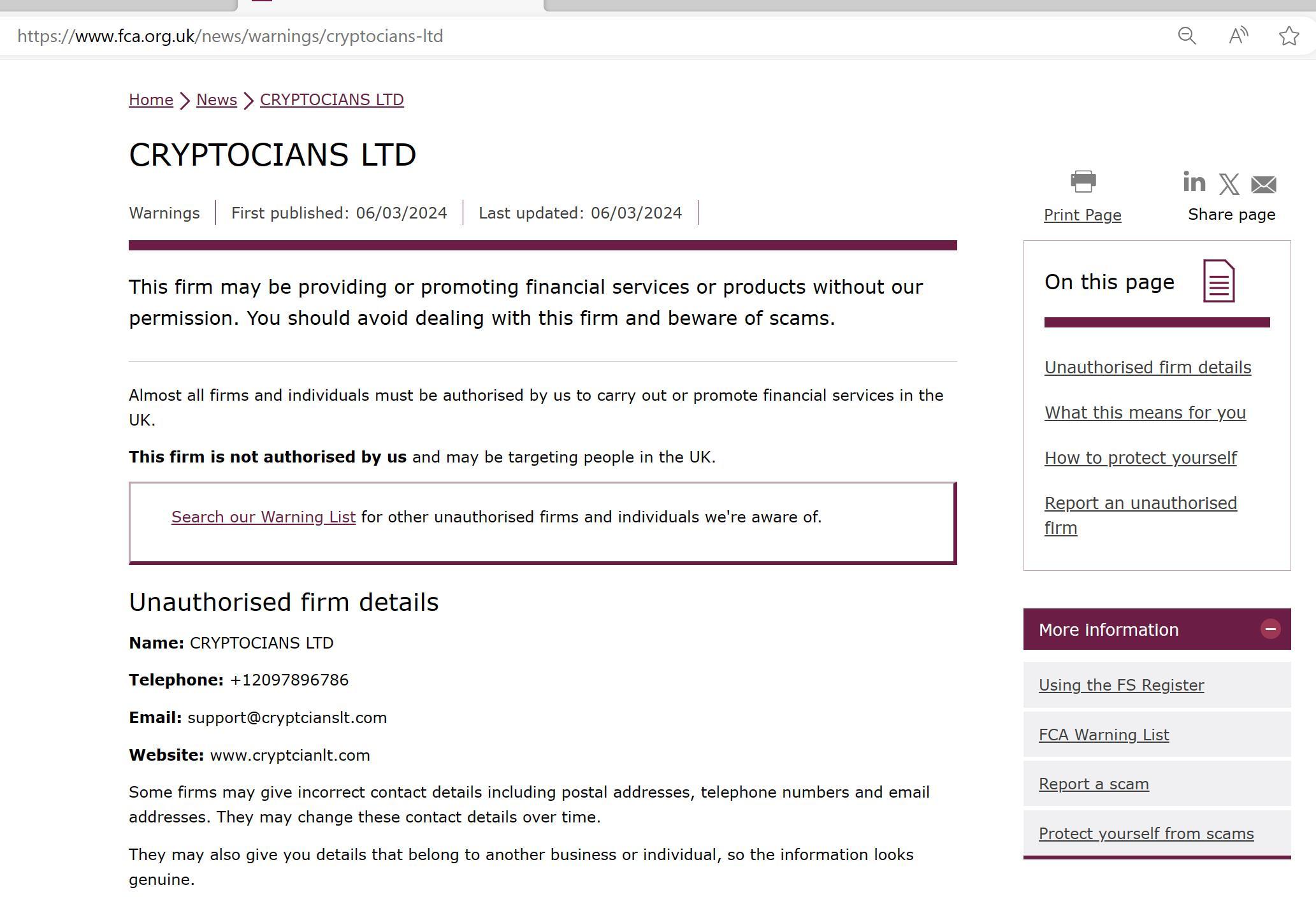Share page via LinkedIn icon
This screenshot has width=1316, height=904.
(1194, 182)
